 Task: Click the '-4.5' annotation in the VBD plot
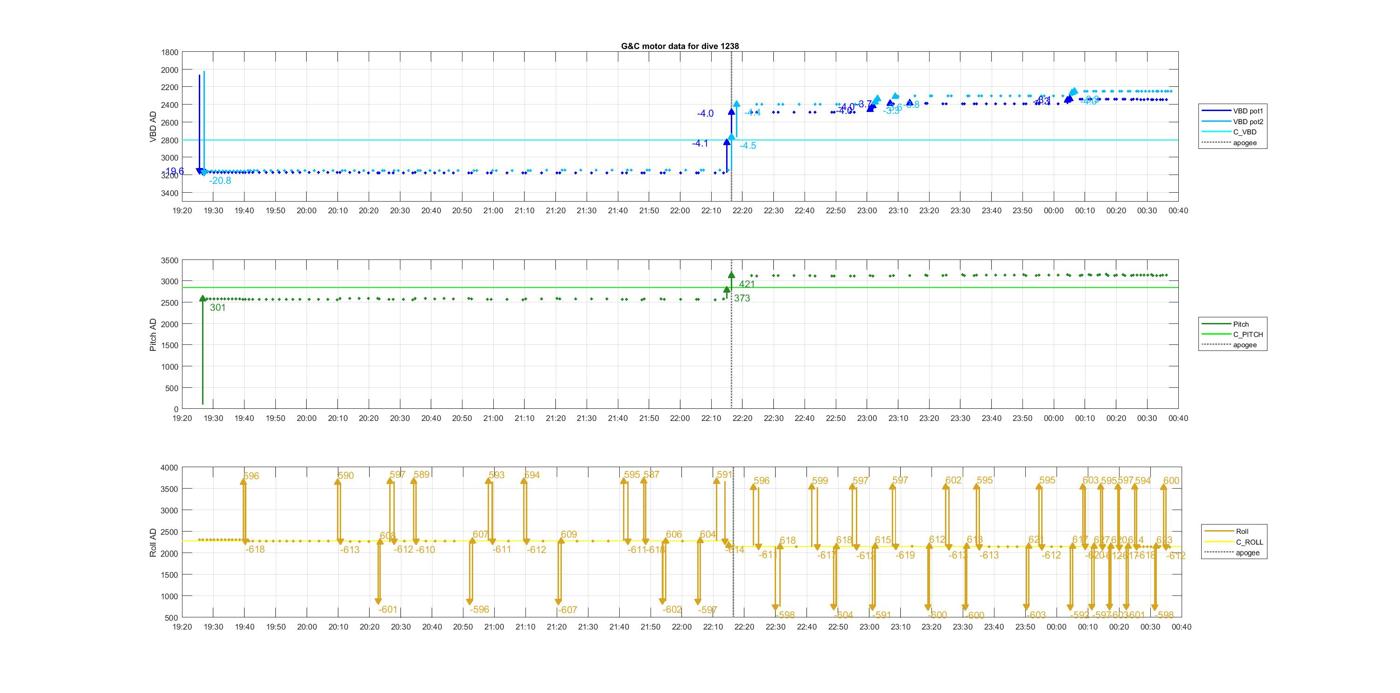[748, 146]
